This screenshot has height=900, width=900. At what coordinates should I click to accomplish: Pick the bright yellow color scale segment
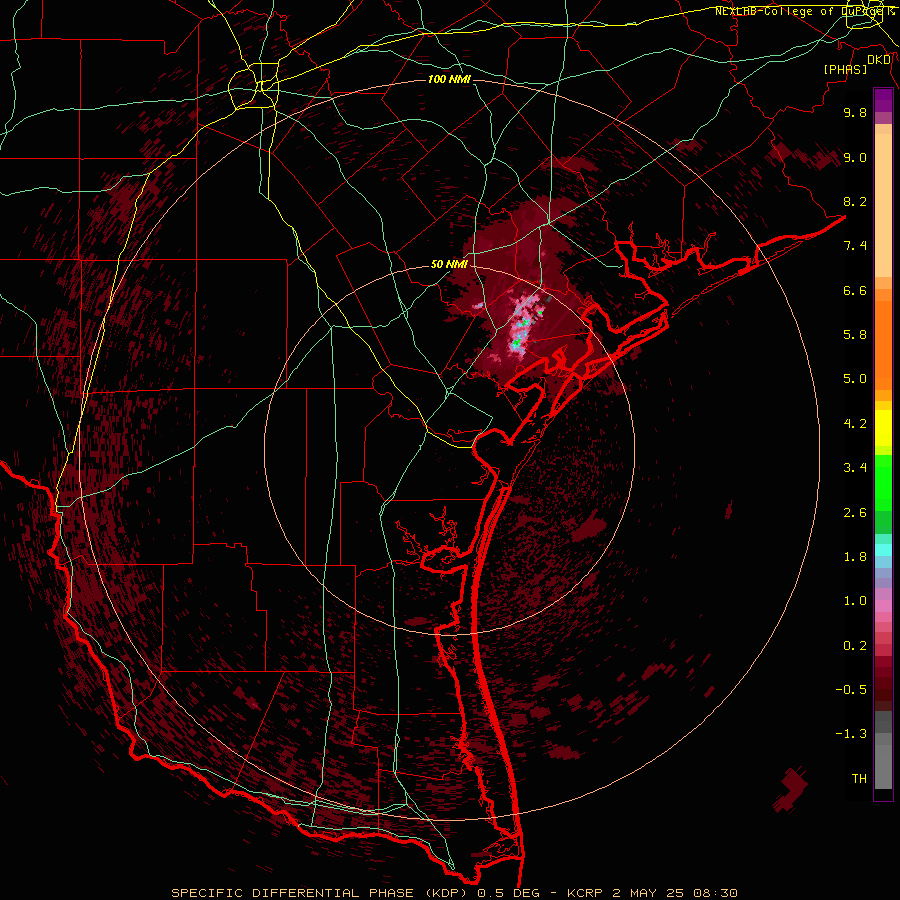pyautogui.click(x=883, y=428)
